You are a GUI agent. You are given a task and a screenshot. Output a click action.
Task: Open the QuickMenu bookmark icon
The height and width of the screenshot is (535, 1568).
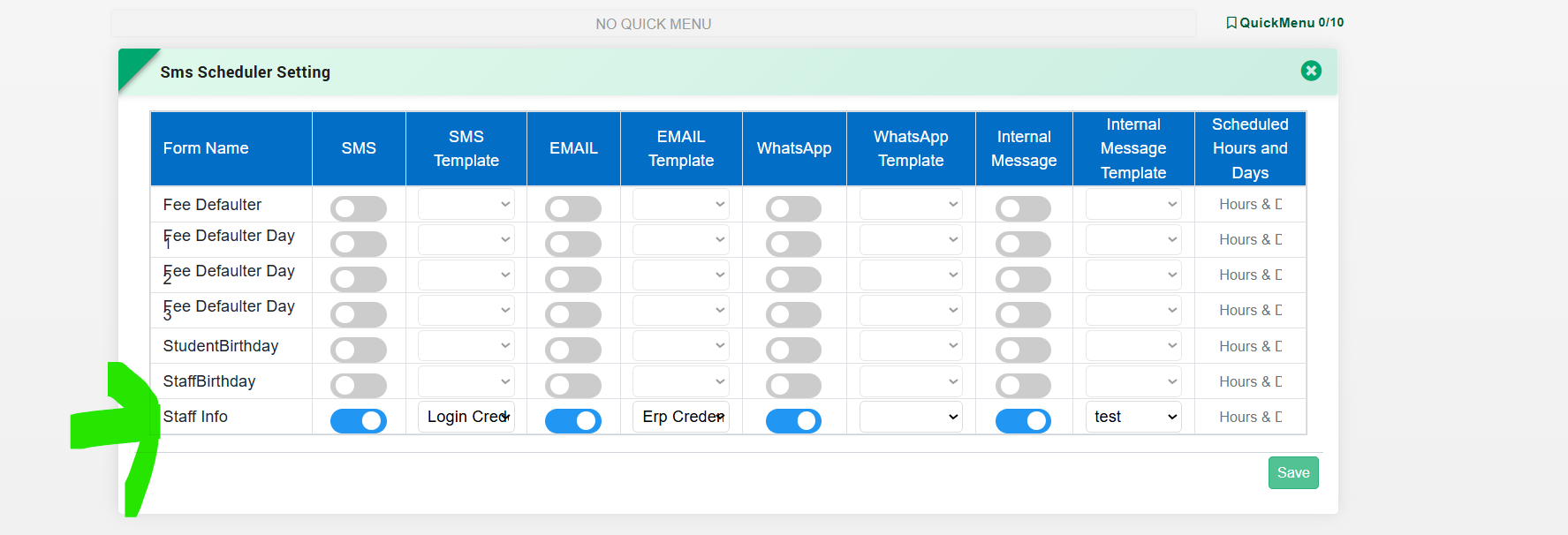(x=1231, y=23)
